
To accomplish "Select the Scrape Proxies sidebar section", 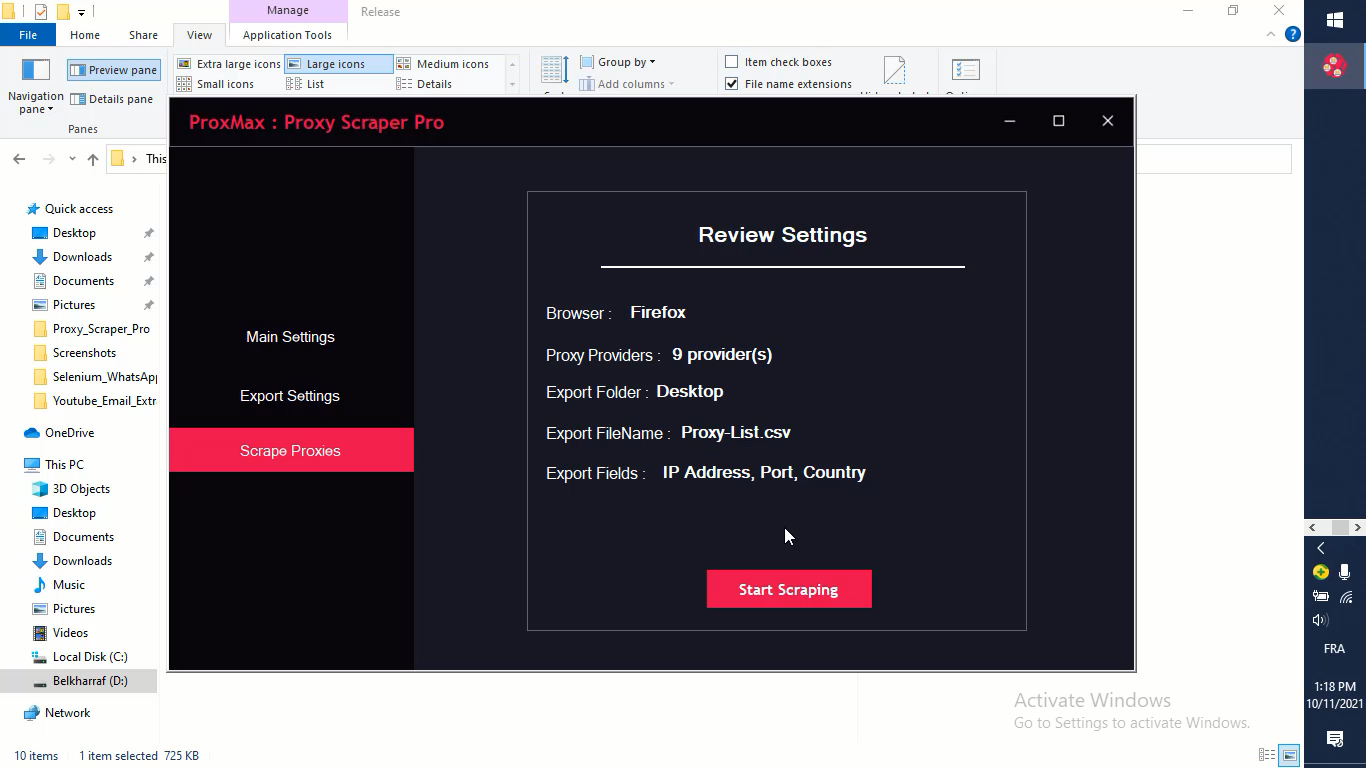I will (291, 450).
